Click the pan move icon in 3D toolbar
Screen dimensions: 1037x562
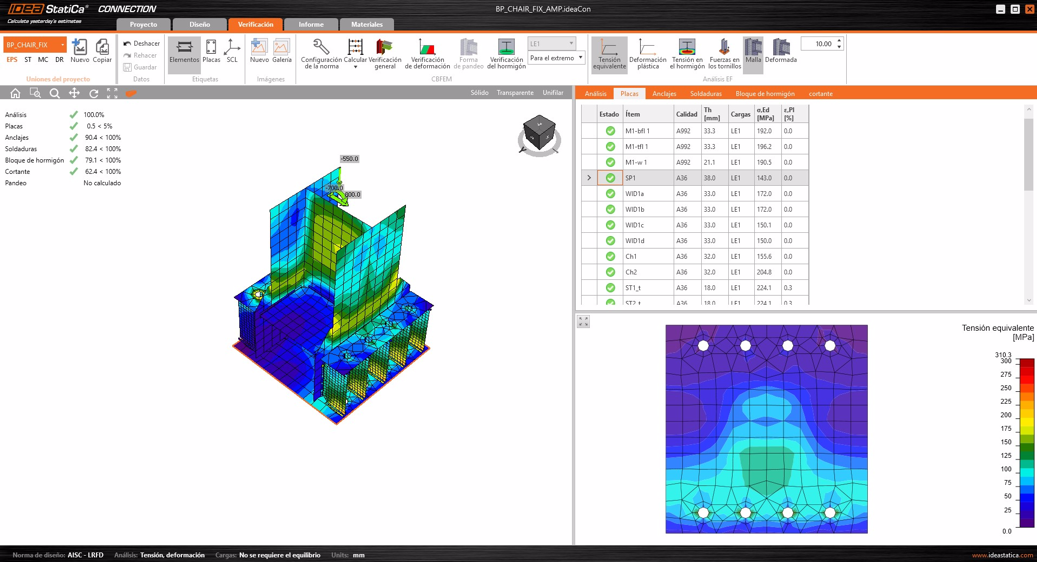[x=74, y=93]
